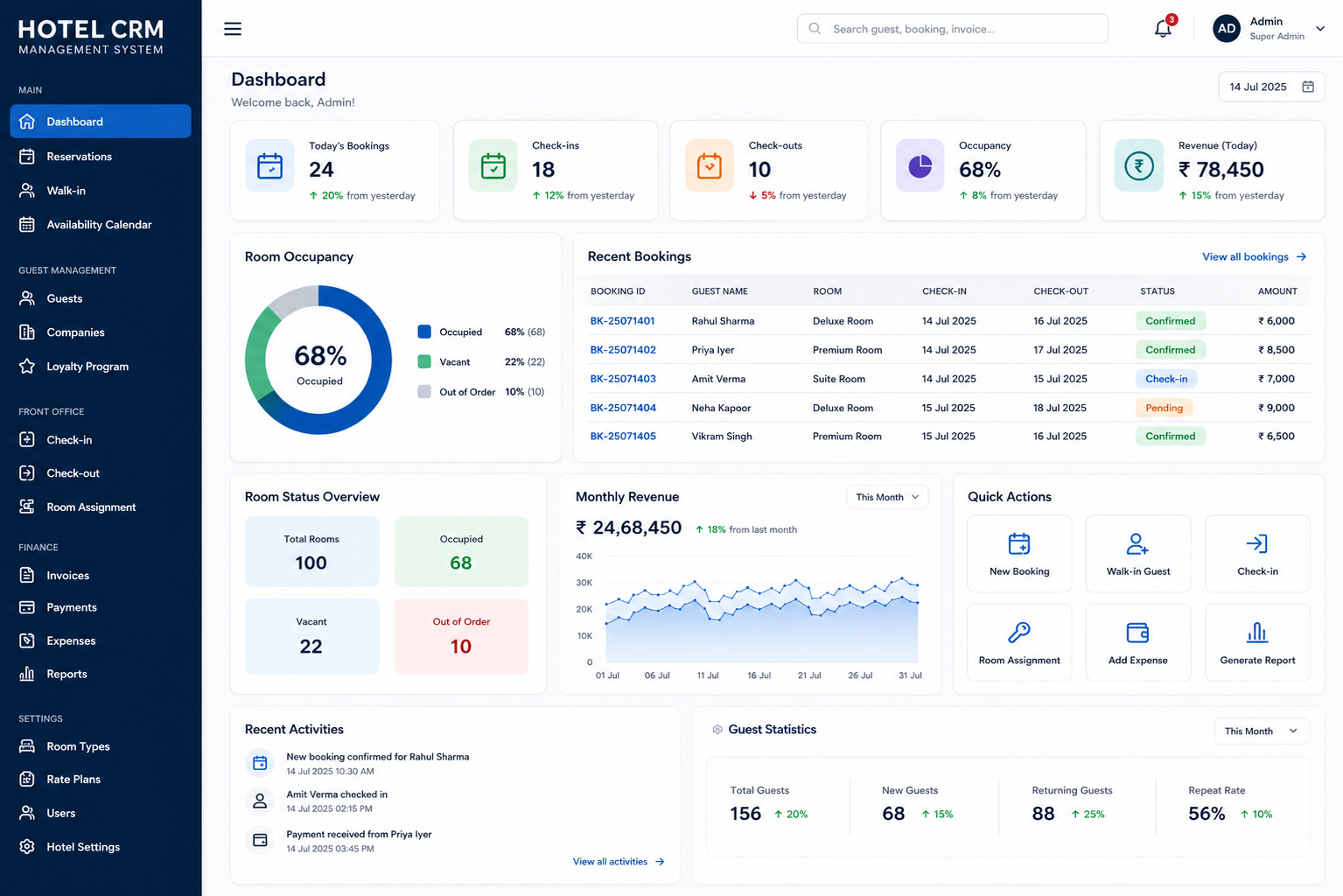Click the Walk-in Guest quick action
1343x896 pixels.
pos(1138,554)
